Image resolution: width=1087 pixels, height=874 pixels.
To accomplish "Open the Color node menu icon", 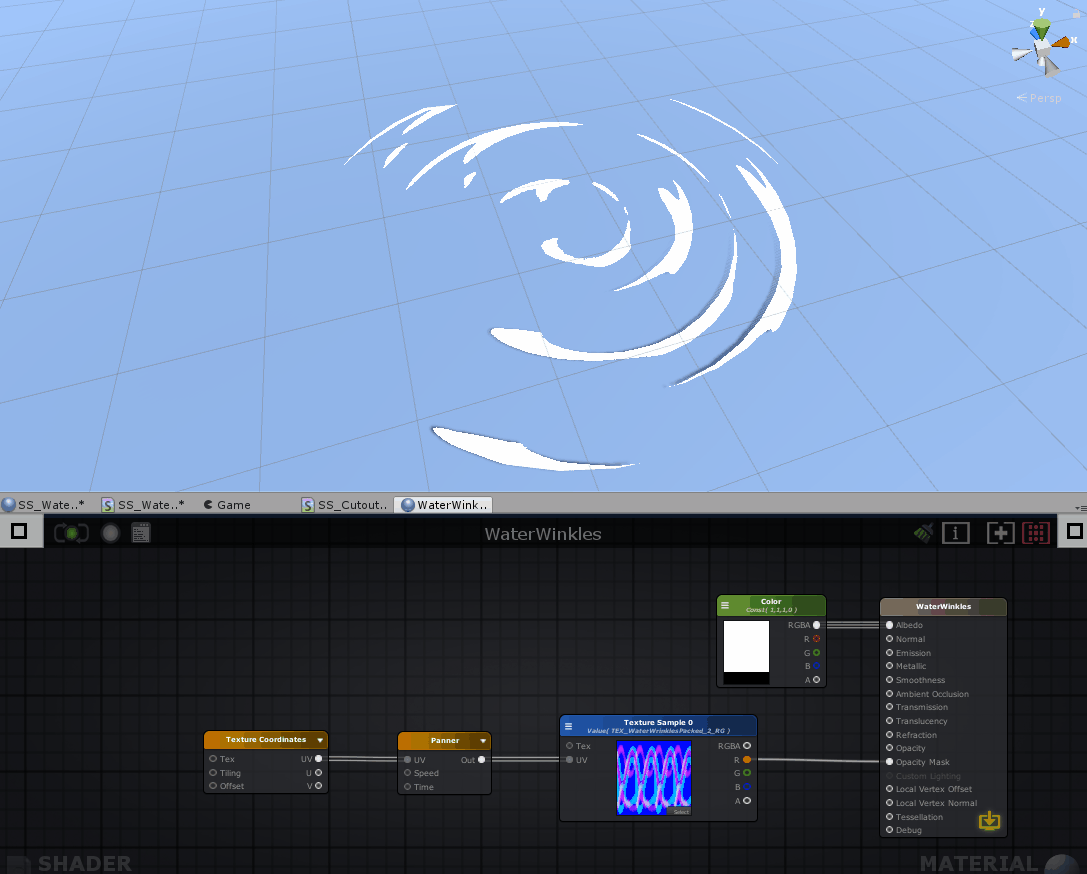I will pyautogui.click(x=725, y=606).
